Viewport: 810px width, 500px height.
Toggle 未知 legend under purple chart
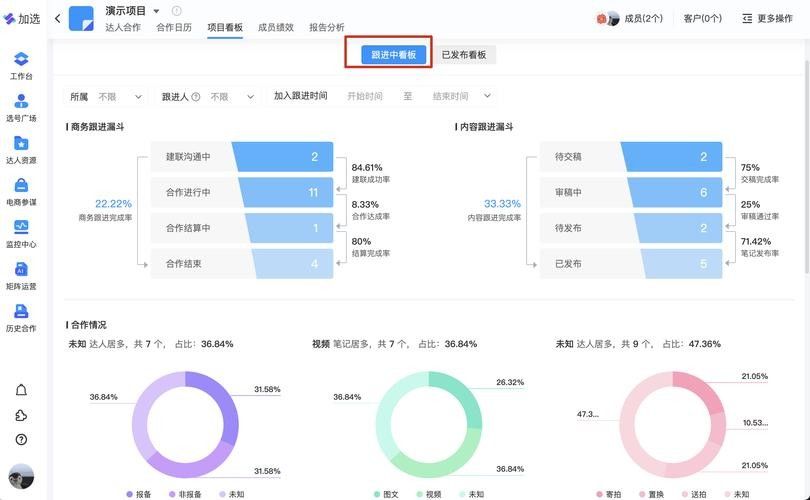tap(231, 494)
